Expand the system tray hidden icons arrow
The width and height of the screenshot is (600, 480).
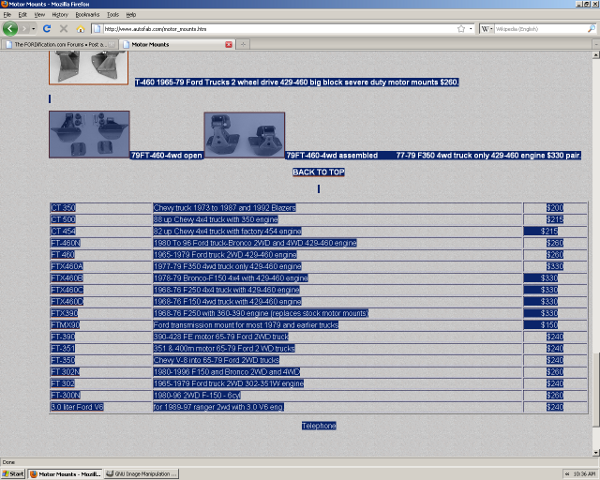(567, 474)
